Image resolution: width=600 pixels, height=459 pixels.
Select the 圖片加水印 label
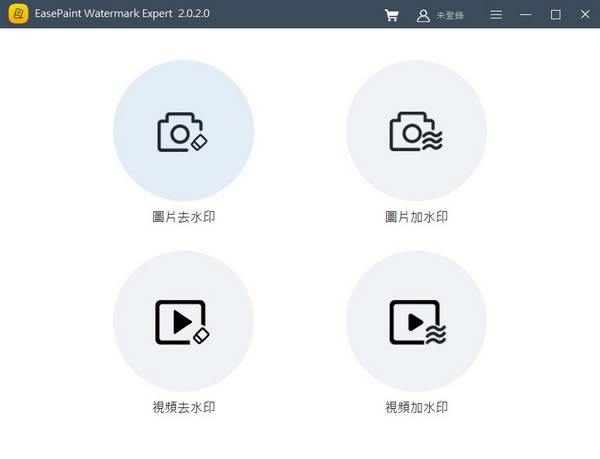click(416, 217)
